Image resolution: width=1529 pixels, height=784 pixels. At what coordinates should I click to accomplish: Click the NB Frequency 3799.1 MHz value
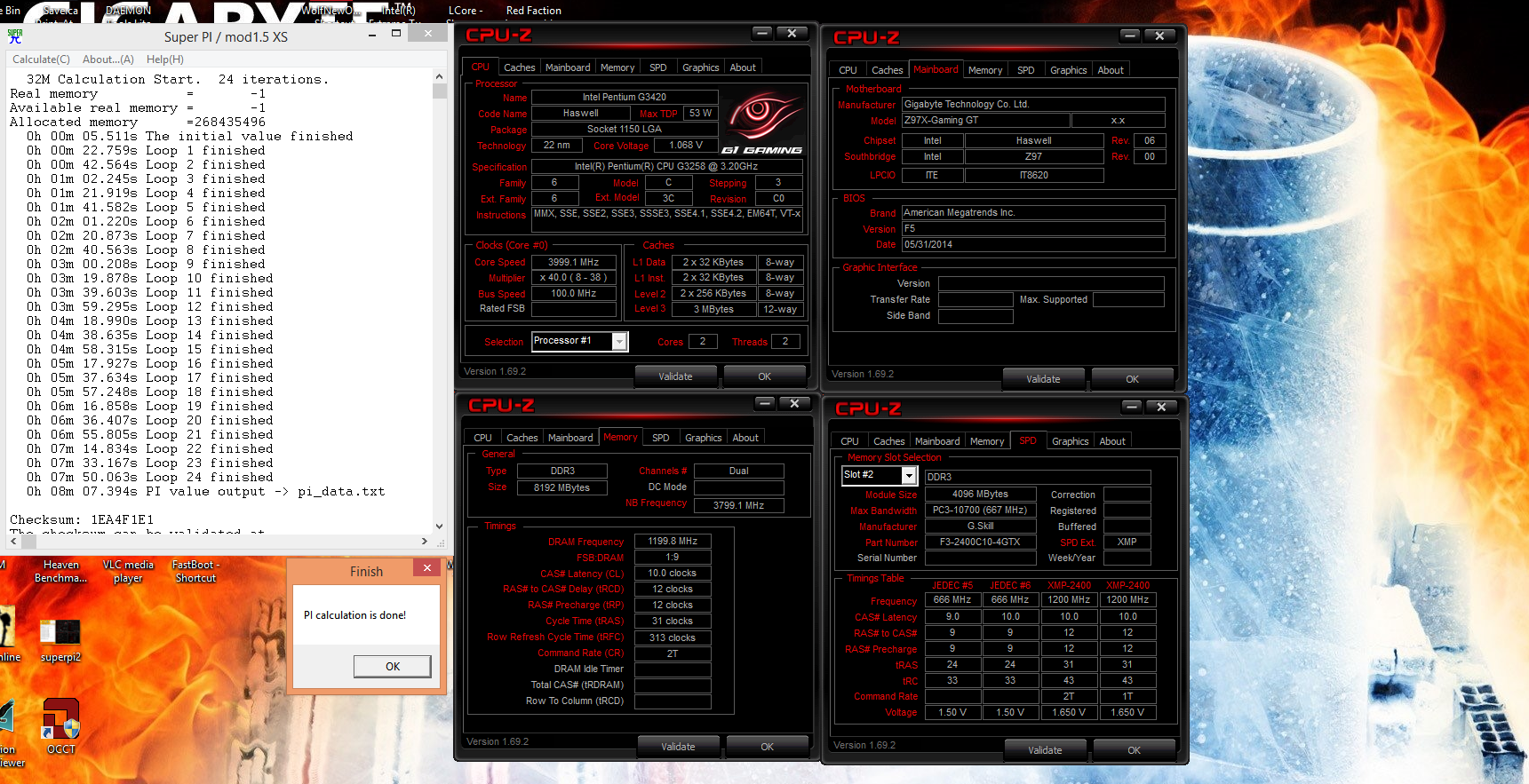[x=738, y=505]
